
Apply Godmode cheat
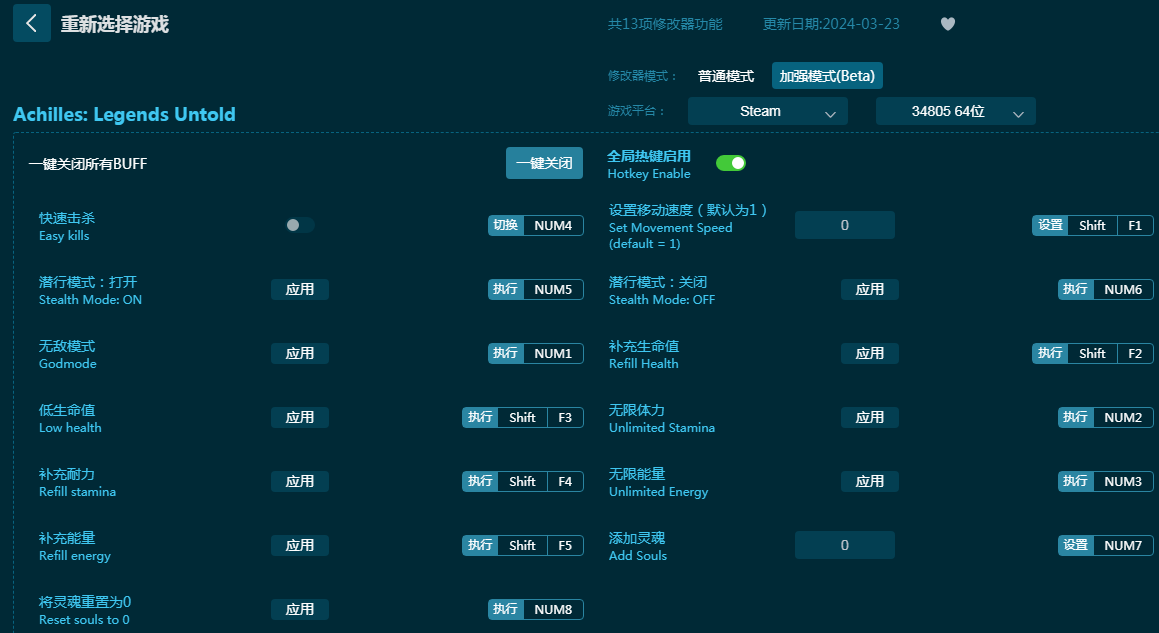click(x=300, y=353)
